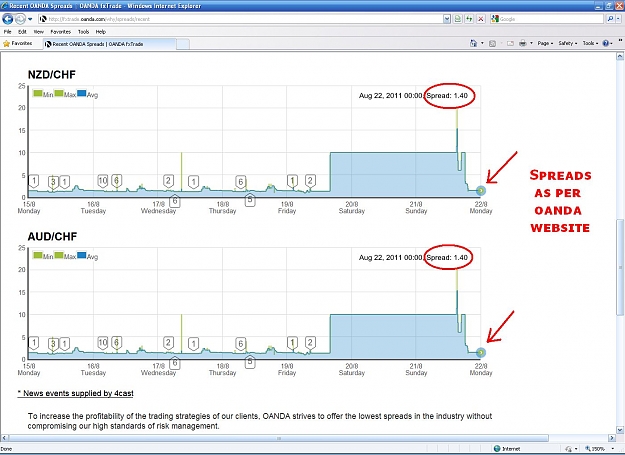
Task: Select news marker 3 in NZD/CHF chart
Action: [x=53, y=182]
